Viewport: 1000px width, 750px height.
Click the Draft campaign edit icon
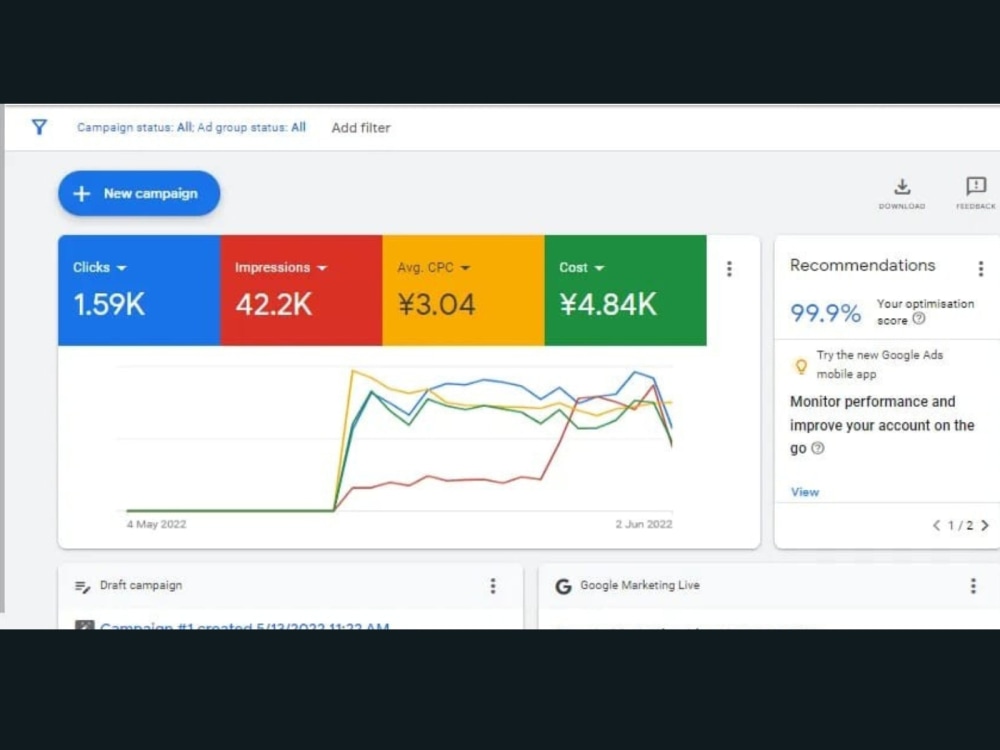coord(82,586)
